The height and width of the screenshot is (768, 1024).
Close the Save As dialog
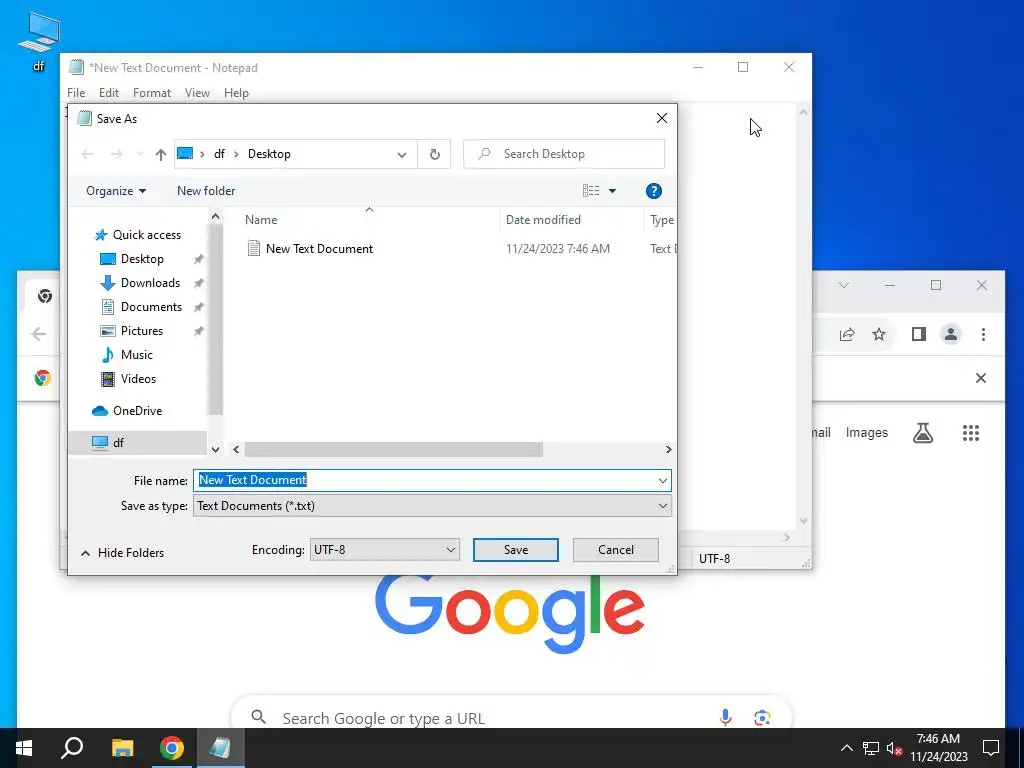tap(662, 118)
